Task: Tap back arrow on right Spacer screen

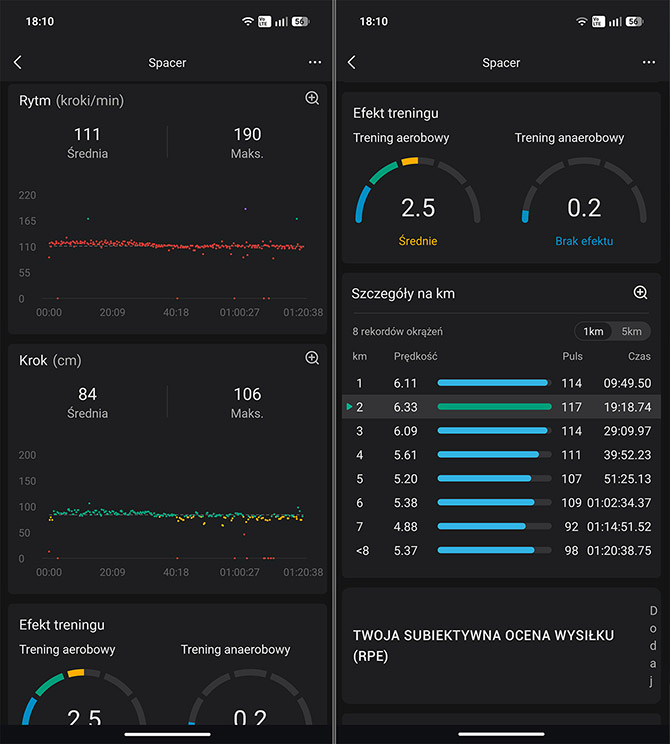Action: coord(352,62)
